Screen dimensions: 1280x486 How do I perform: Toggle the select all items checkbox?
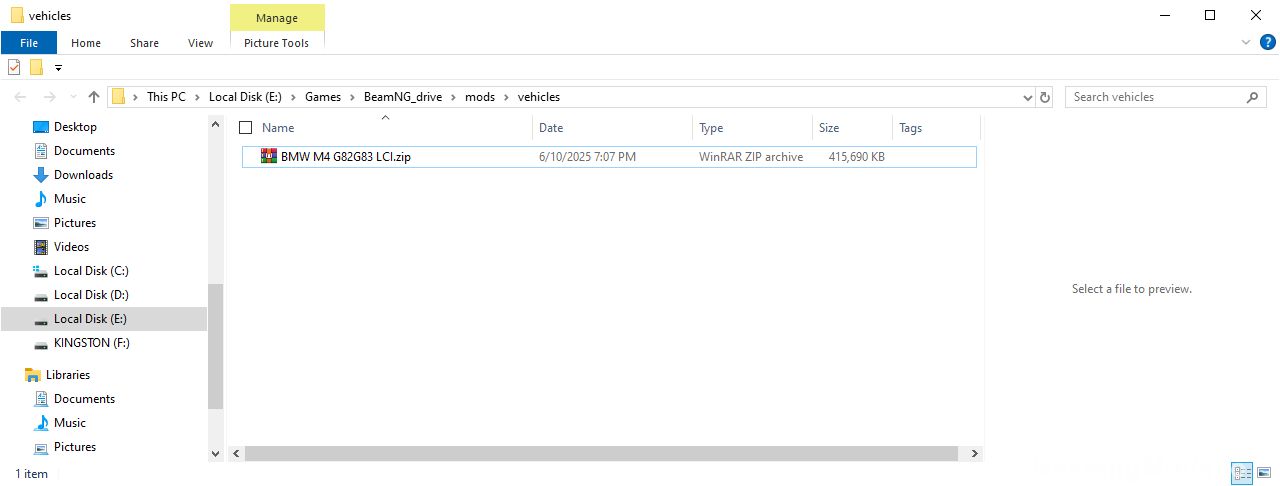point(246,128)
